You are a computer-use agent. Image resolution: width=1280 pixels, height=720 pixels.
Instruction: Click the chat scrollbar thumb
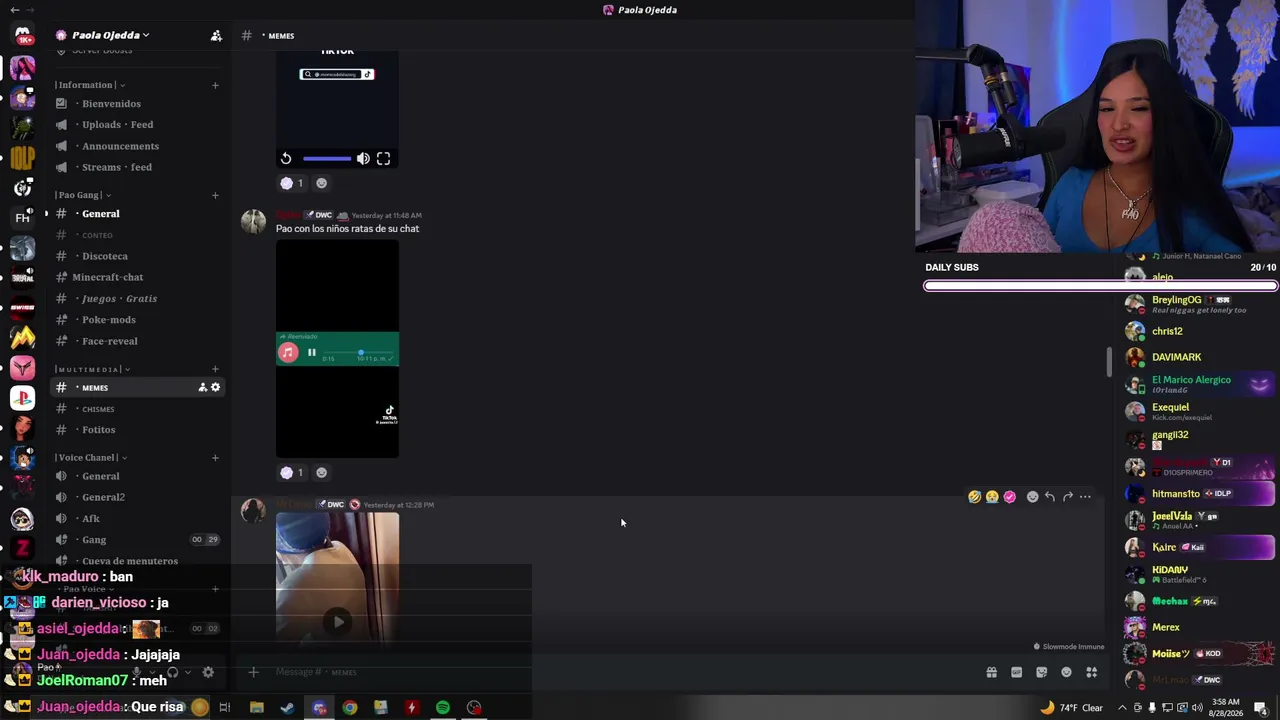point(1108,362)
